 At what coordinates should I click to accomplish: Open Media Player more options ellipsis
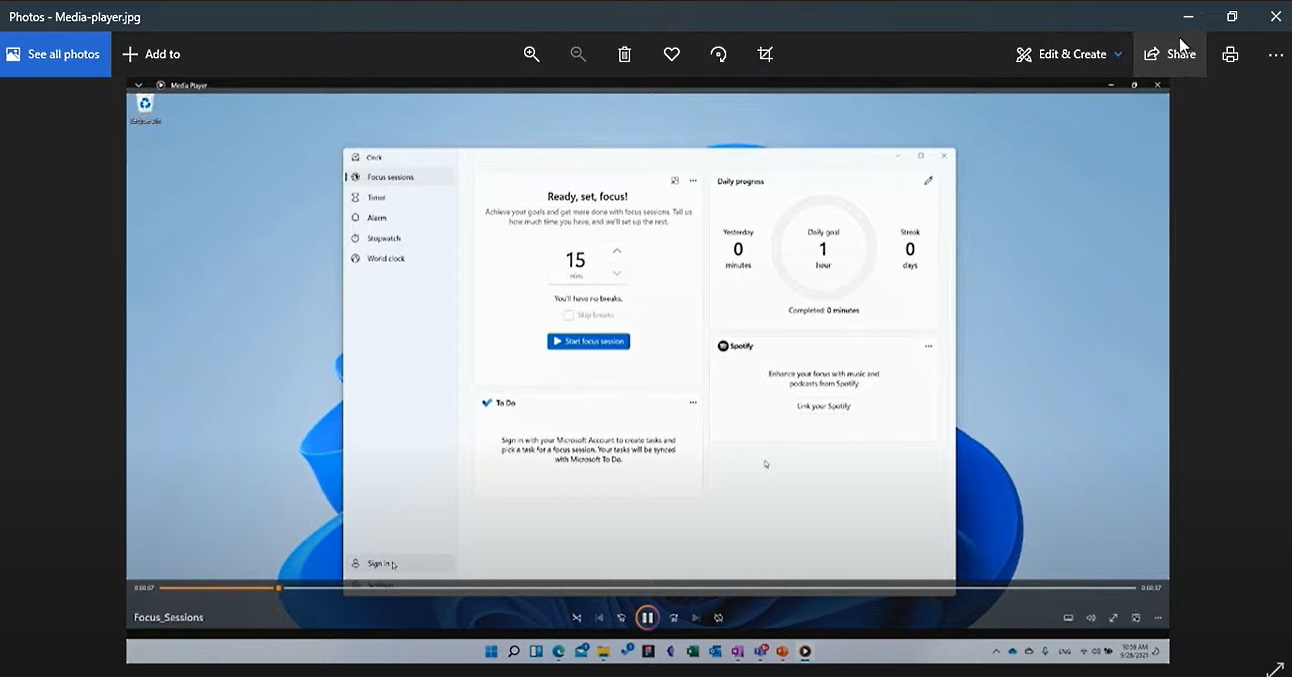1157,618
